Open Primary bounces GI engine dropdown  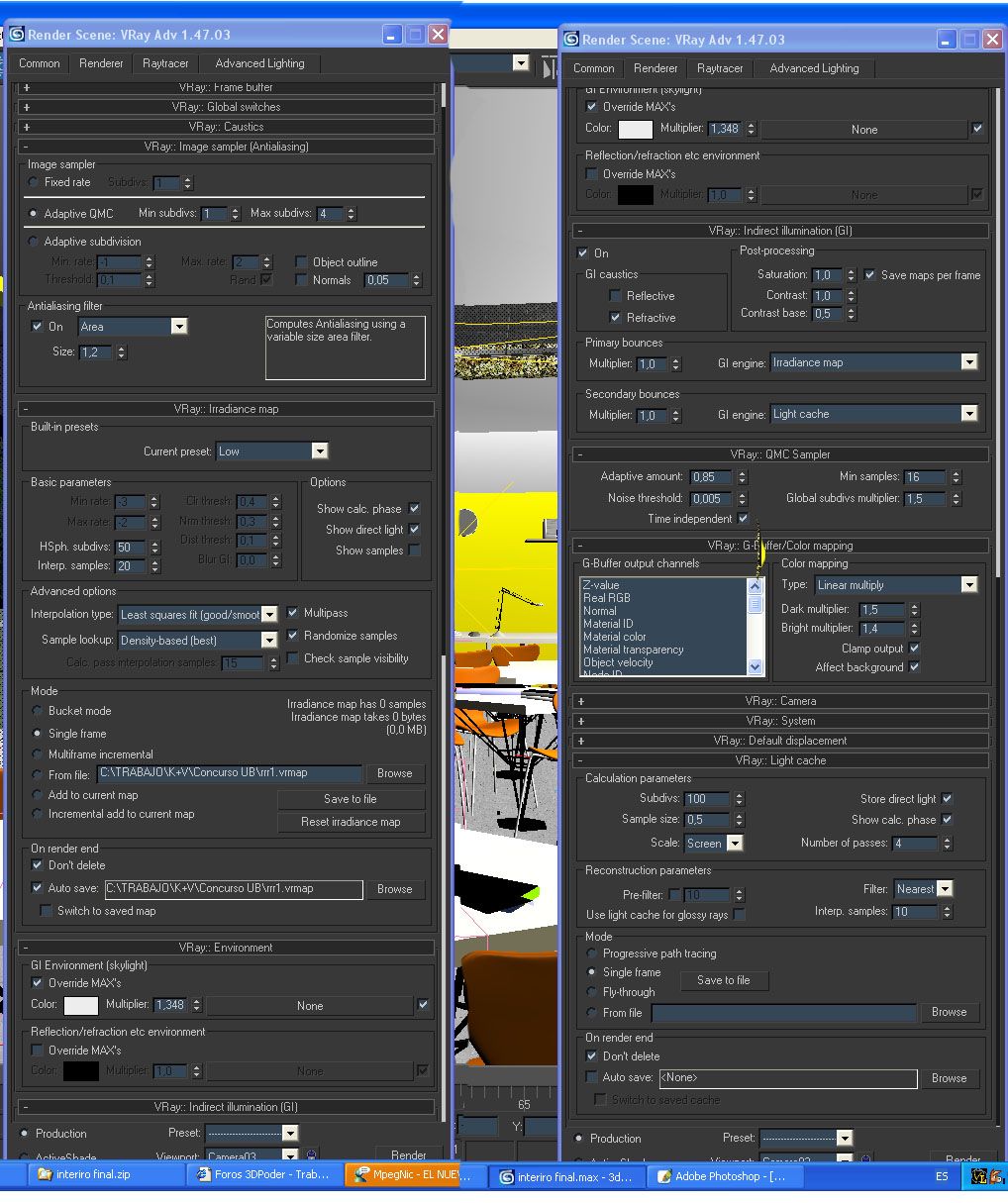968,363
